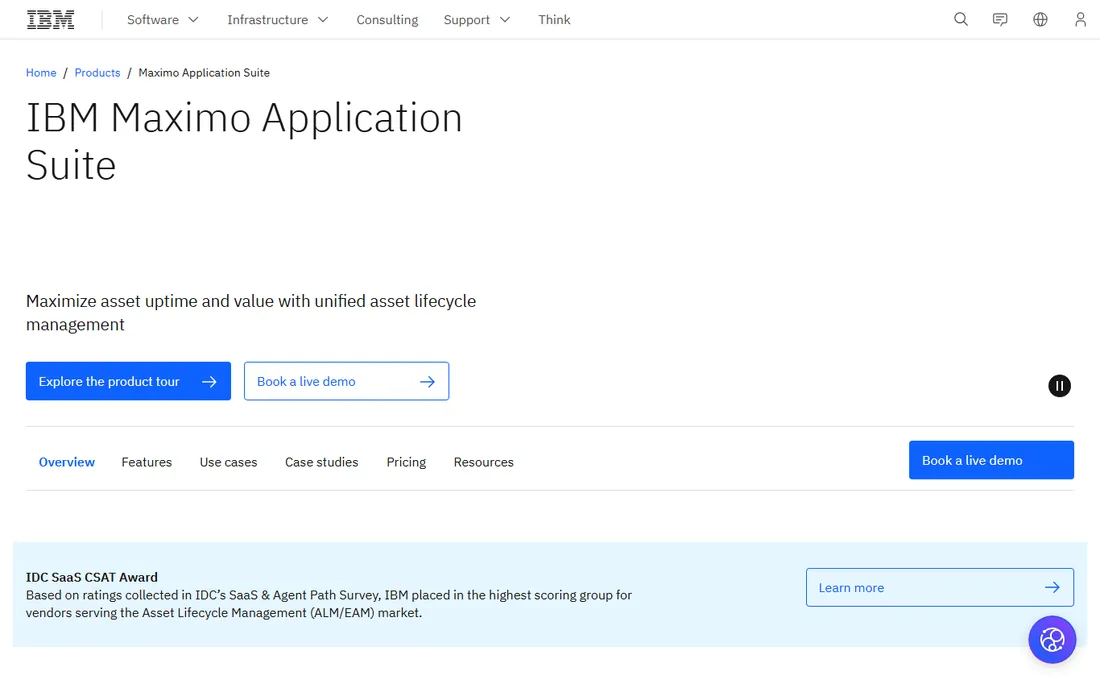Image resolution: width=1100 pixels, height=688 pixels.
Task: Select the Overview tab
Action: (67, 462)
